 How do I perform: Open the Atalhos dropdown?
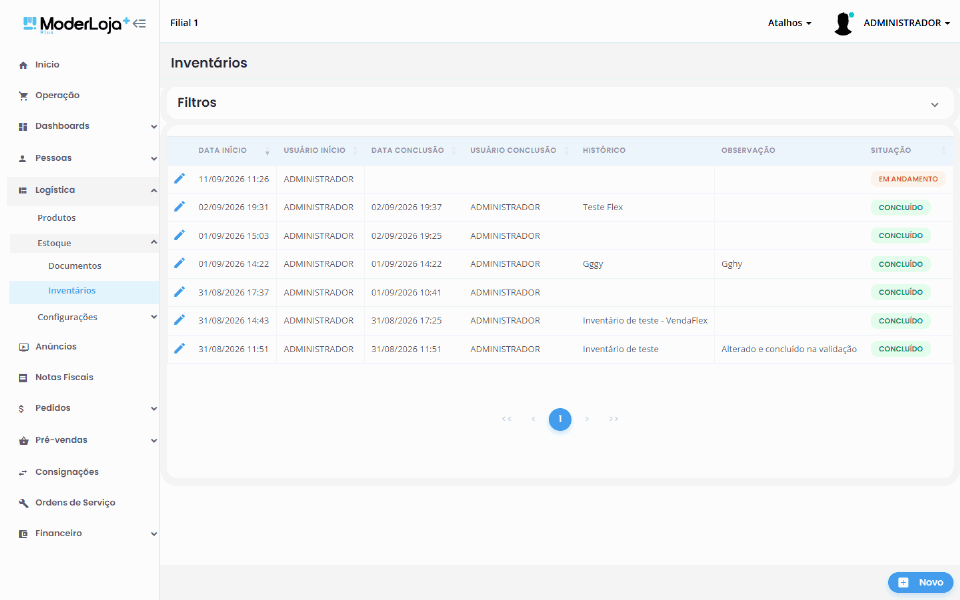789,23
